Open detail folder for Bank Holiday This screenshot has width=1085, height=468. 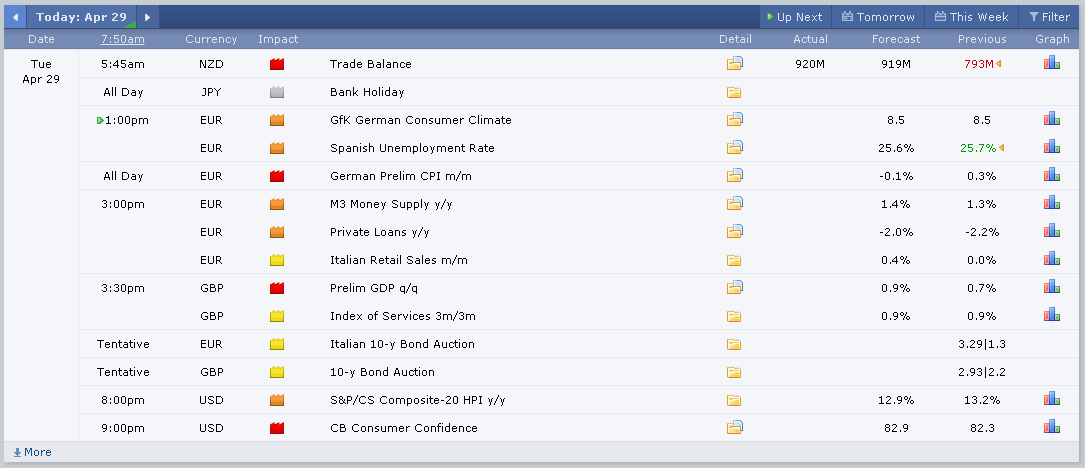coord(735,92)
